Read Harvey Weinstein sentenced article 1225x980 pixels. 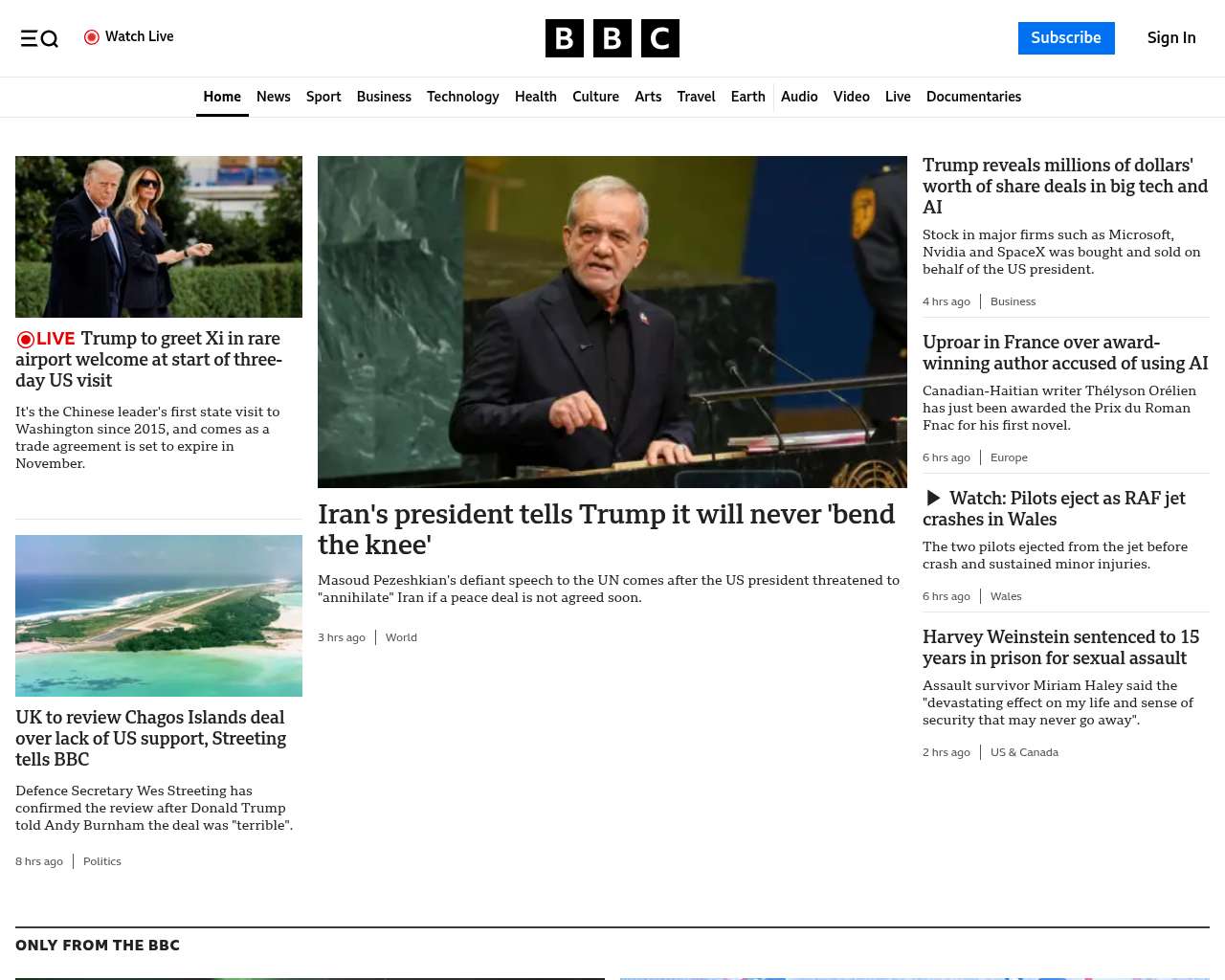pos(1060,647)
